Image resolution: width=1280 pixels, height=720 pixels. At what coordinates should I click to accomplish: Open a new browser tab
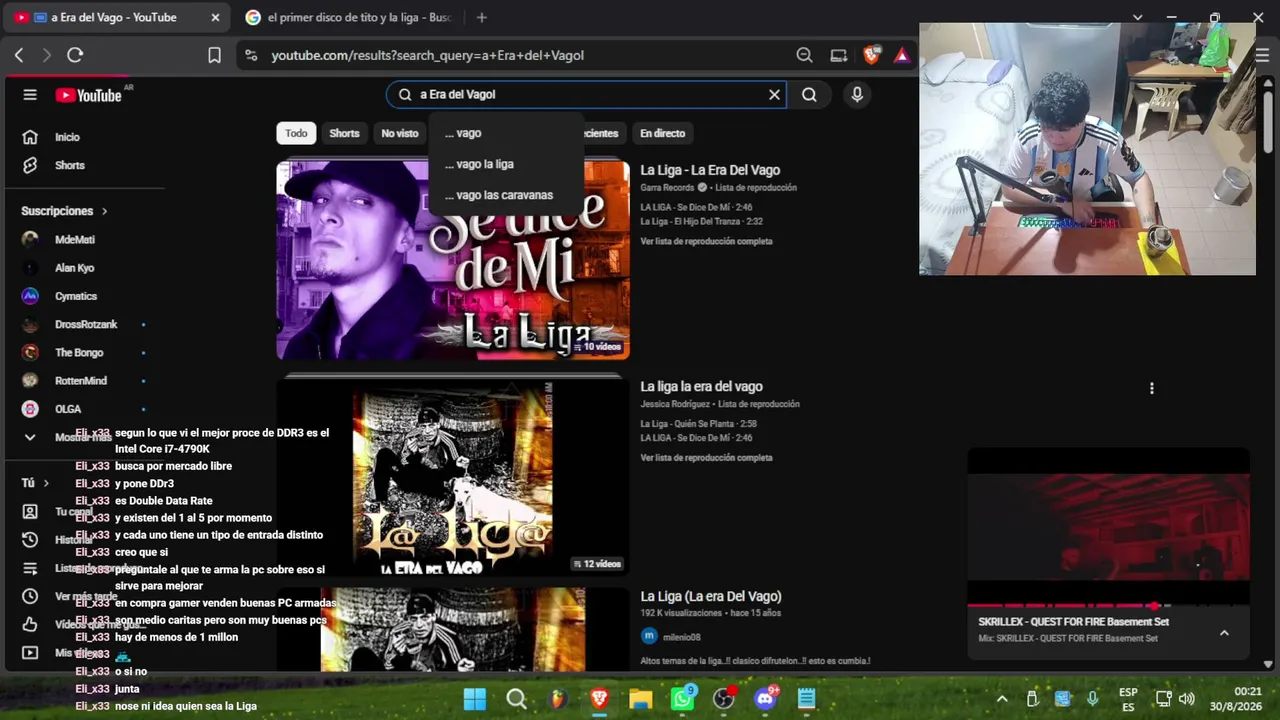(481, 17)
